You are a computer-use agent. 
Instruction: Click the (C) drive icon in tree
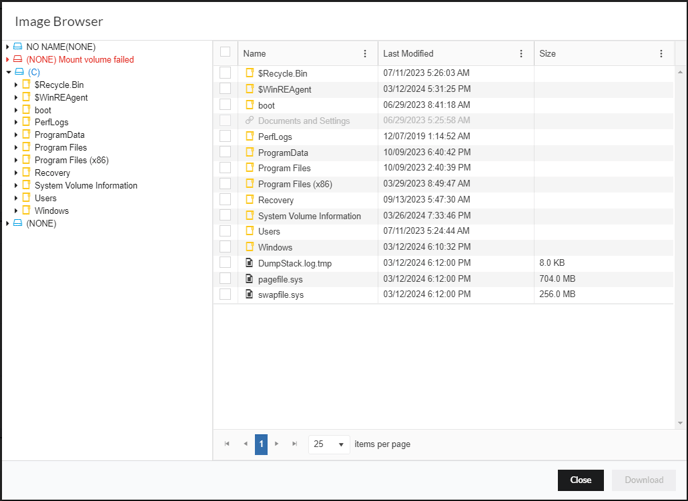point(19,72)
